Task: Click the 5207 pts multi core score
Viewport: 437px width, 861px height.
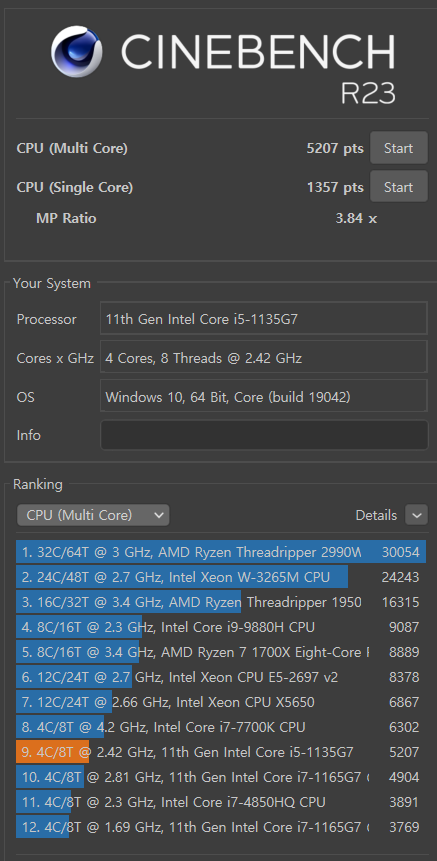Action: point(335,148)
